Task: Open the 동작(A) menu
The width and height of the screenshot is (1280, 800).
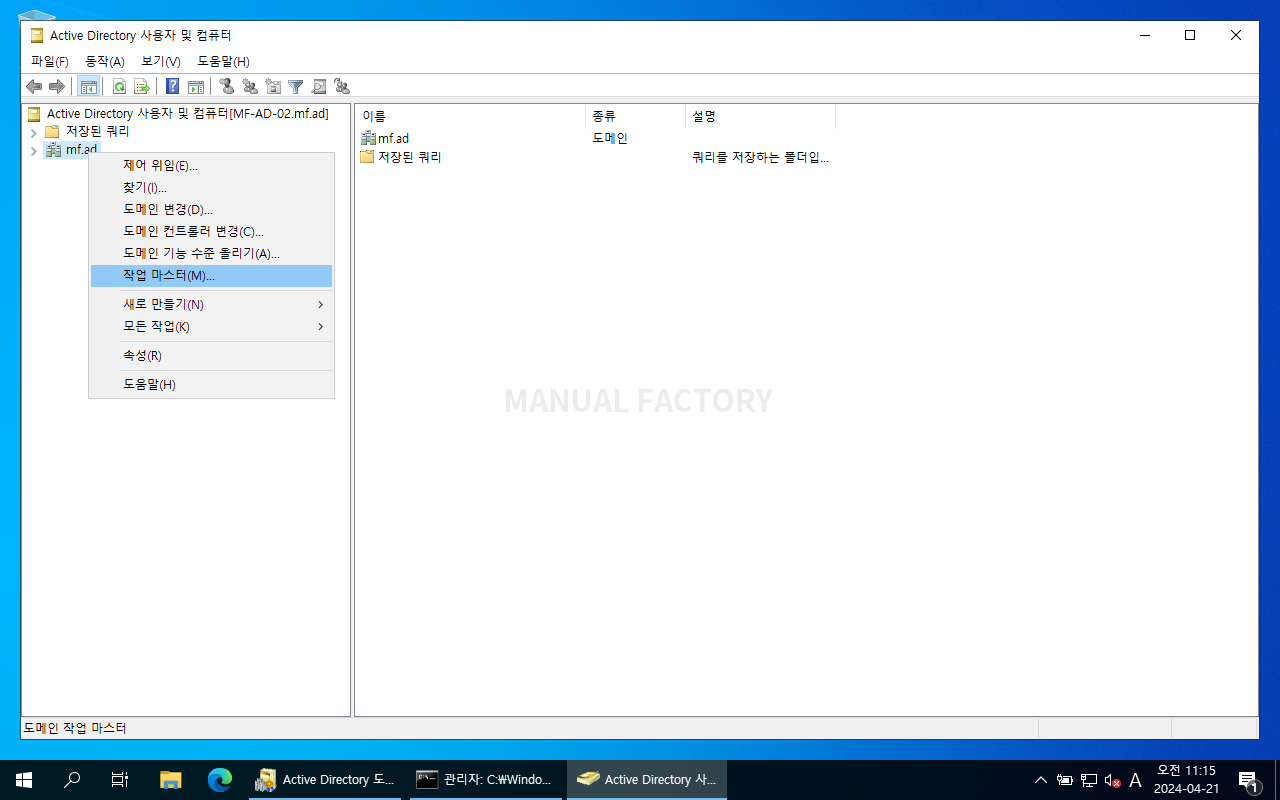Action: (105, 62)
